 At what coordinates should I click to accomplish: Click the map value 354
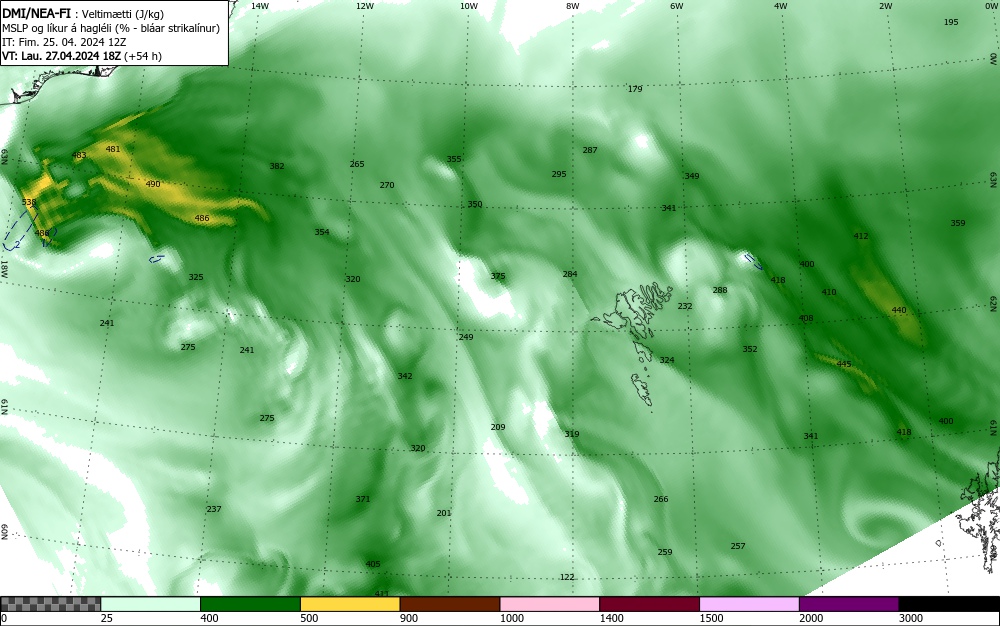(322, 232)
